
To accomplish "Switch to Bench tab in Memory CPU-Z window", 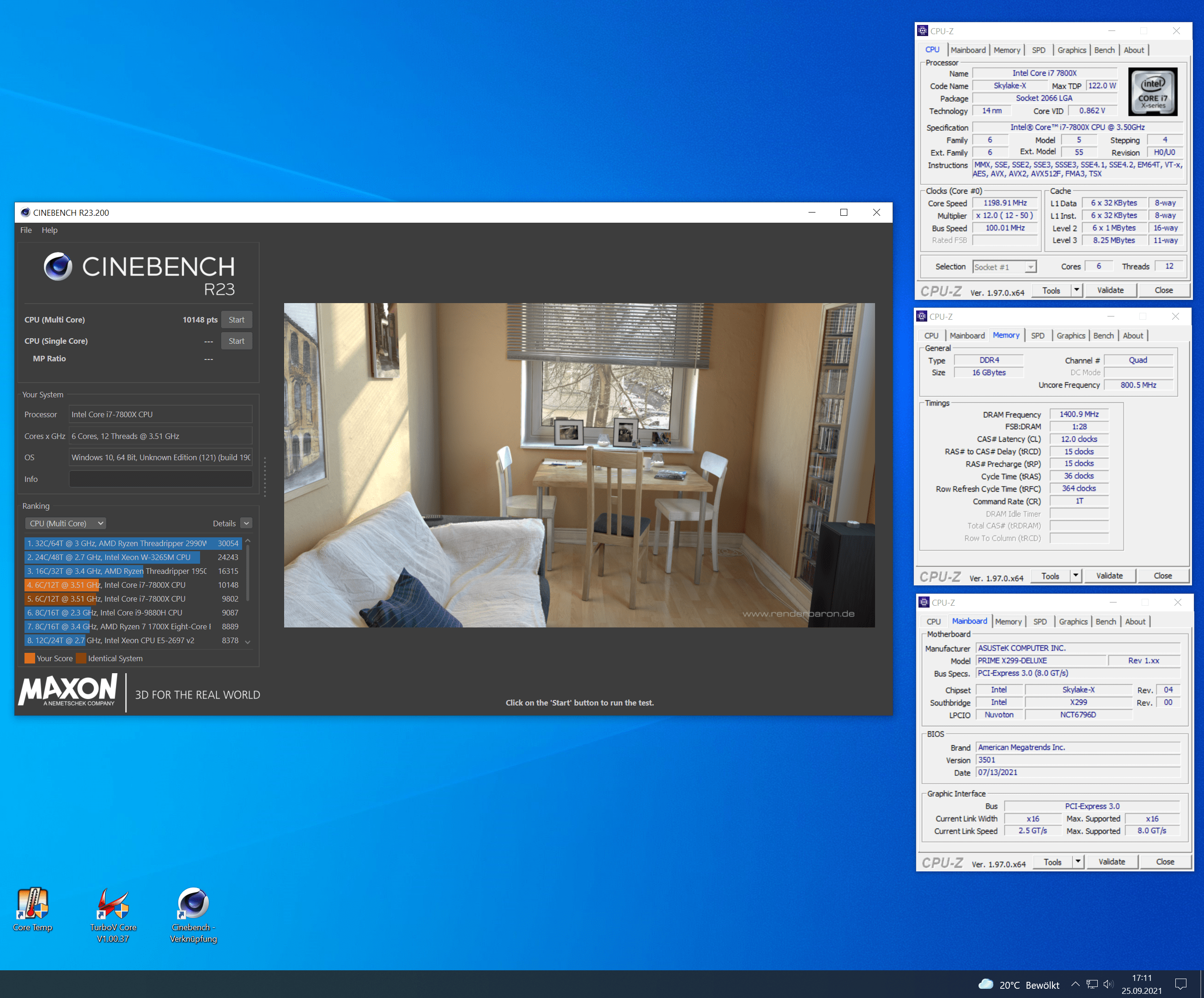I will tap(1103, 336).
